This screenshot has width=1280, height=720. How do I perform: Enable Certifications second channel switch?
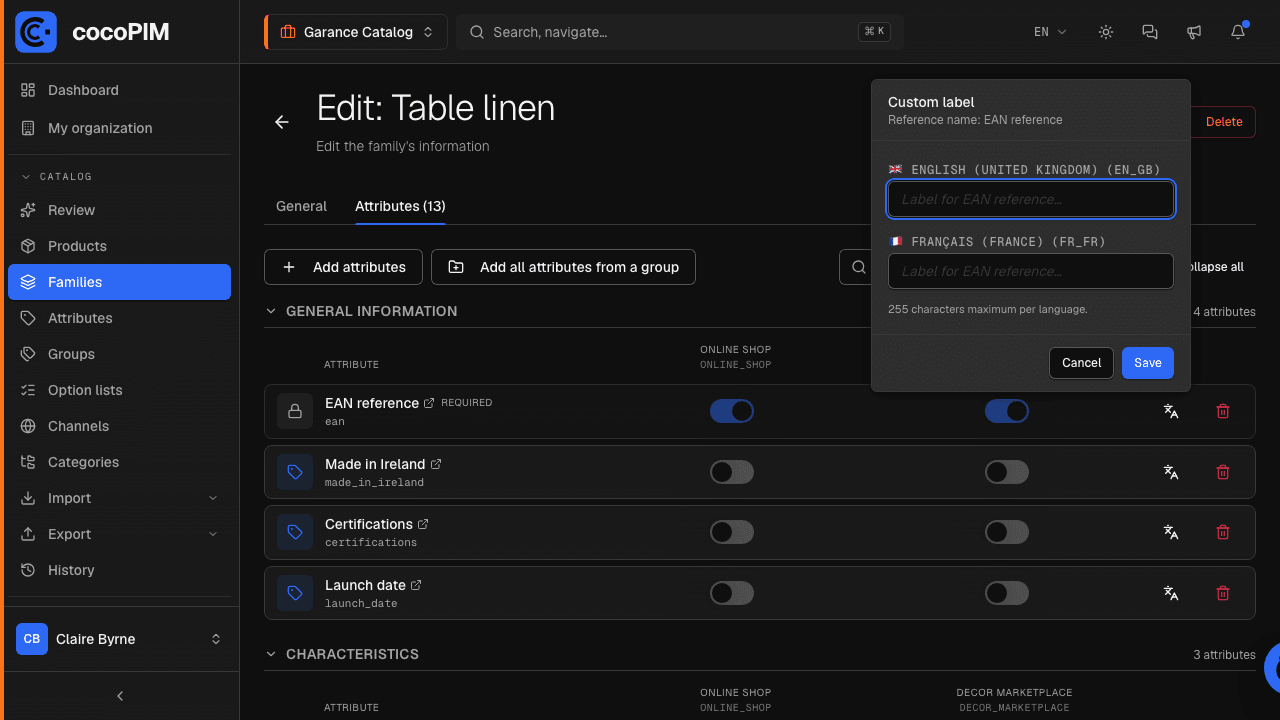coord(1007,533)
